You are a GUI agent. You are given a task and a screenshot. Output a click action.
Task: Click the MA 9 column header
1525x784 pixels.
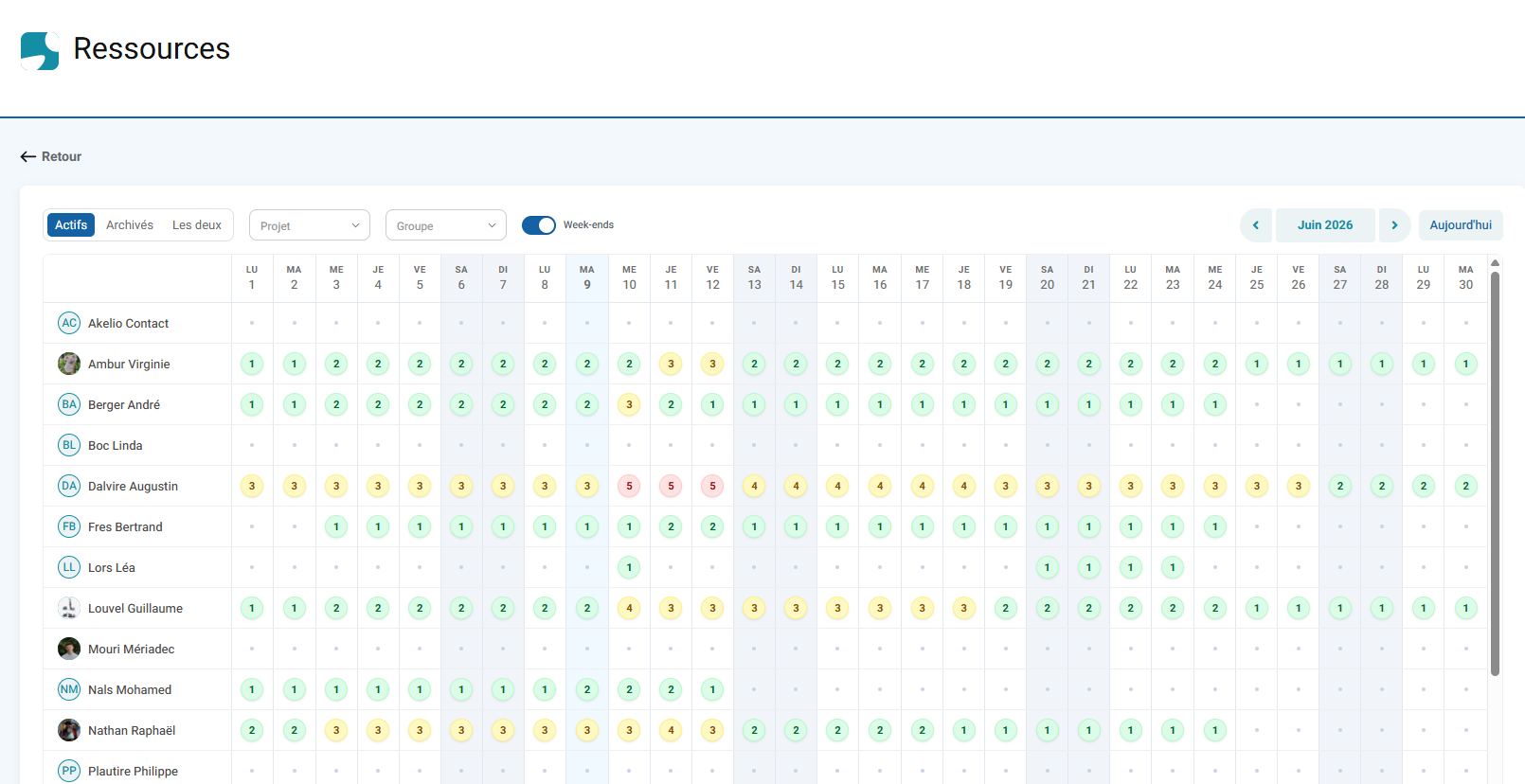coord(587,277)
